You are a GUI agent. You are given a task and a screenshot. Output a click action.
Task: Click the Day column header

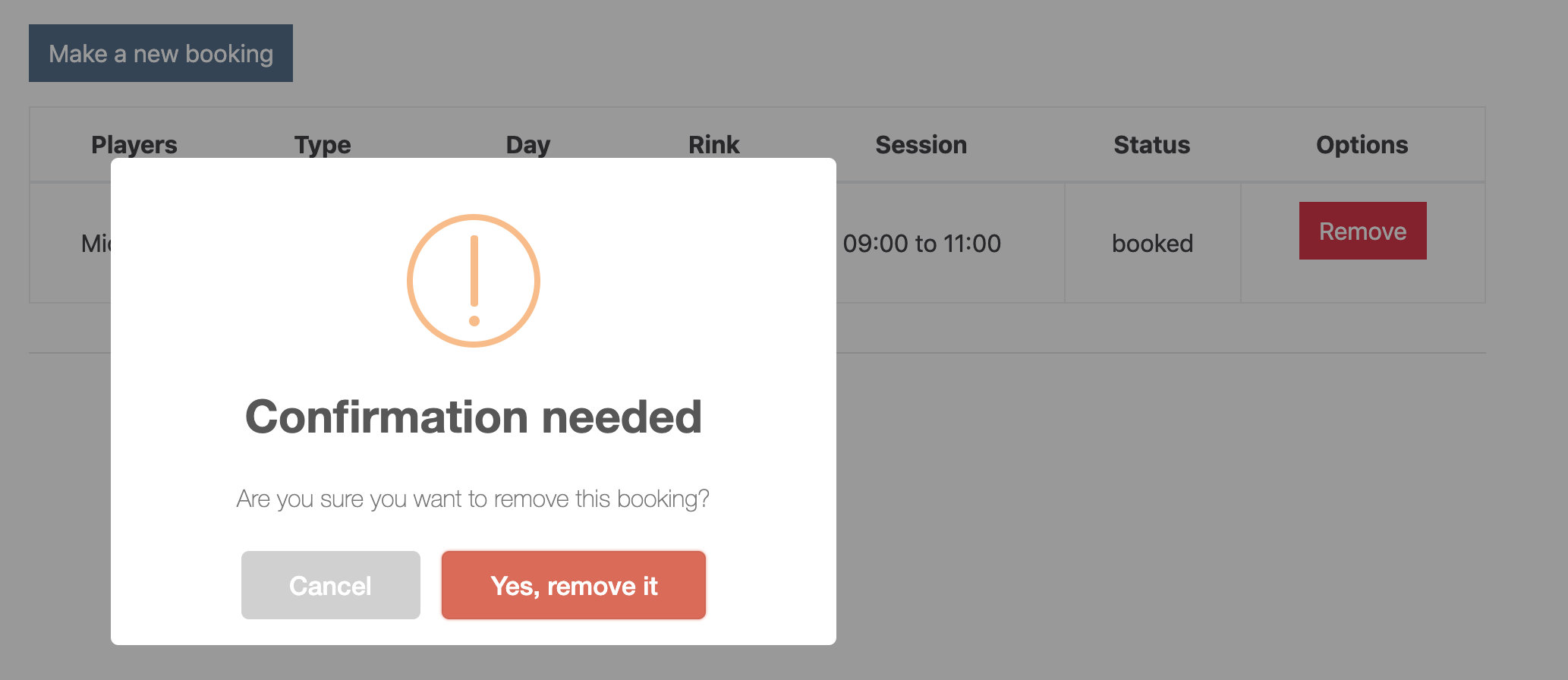(x=528, y=145)
